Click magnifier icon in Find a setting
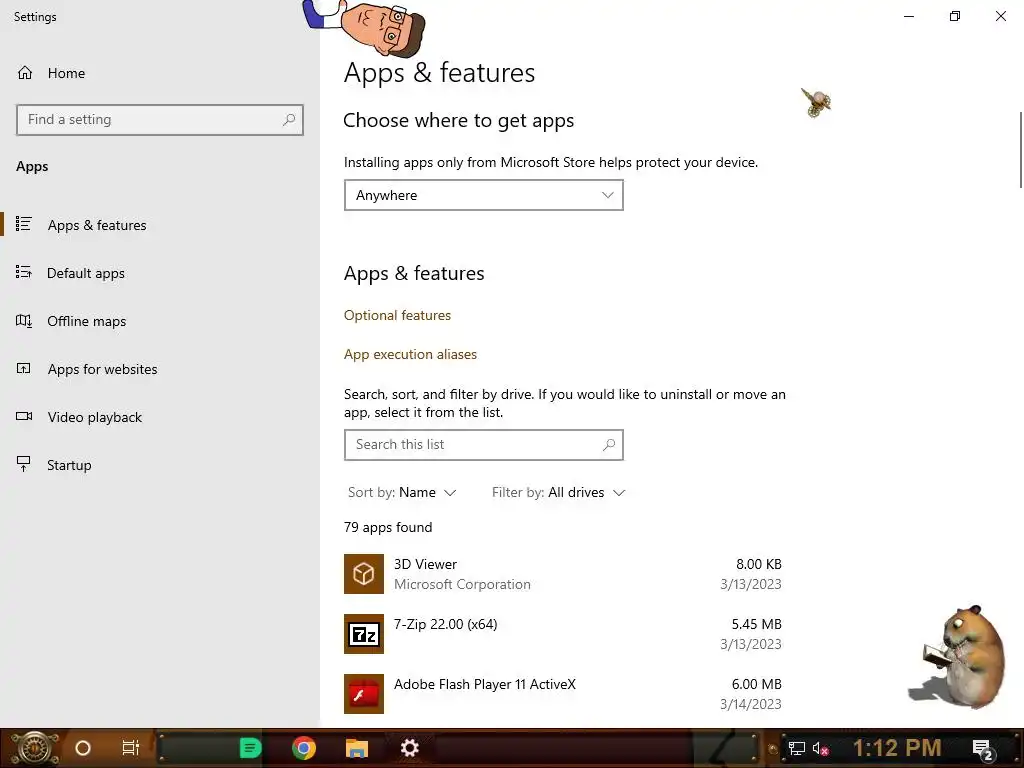1024x768 pixels. point(289,120)
